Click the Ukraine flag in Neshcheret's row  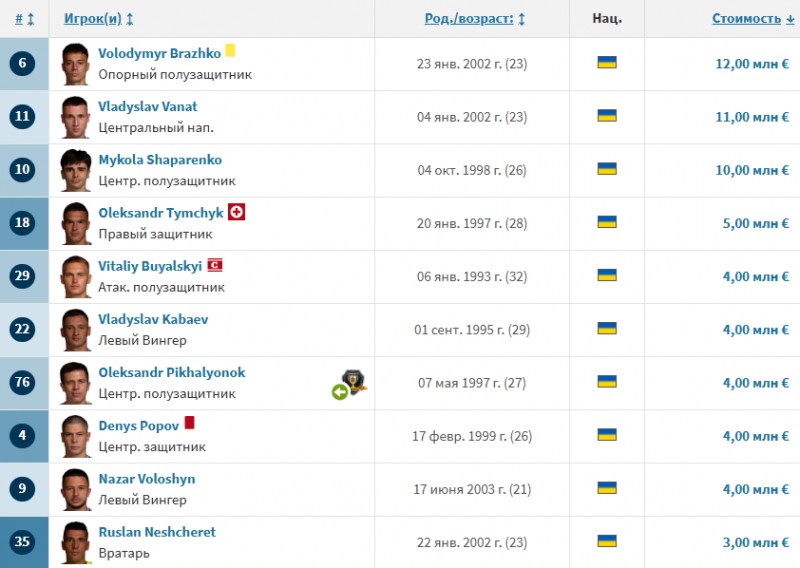coord(606,540)
